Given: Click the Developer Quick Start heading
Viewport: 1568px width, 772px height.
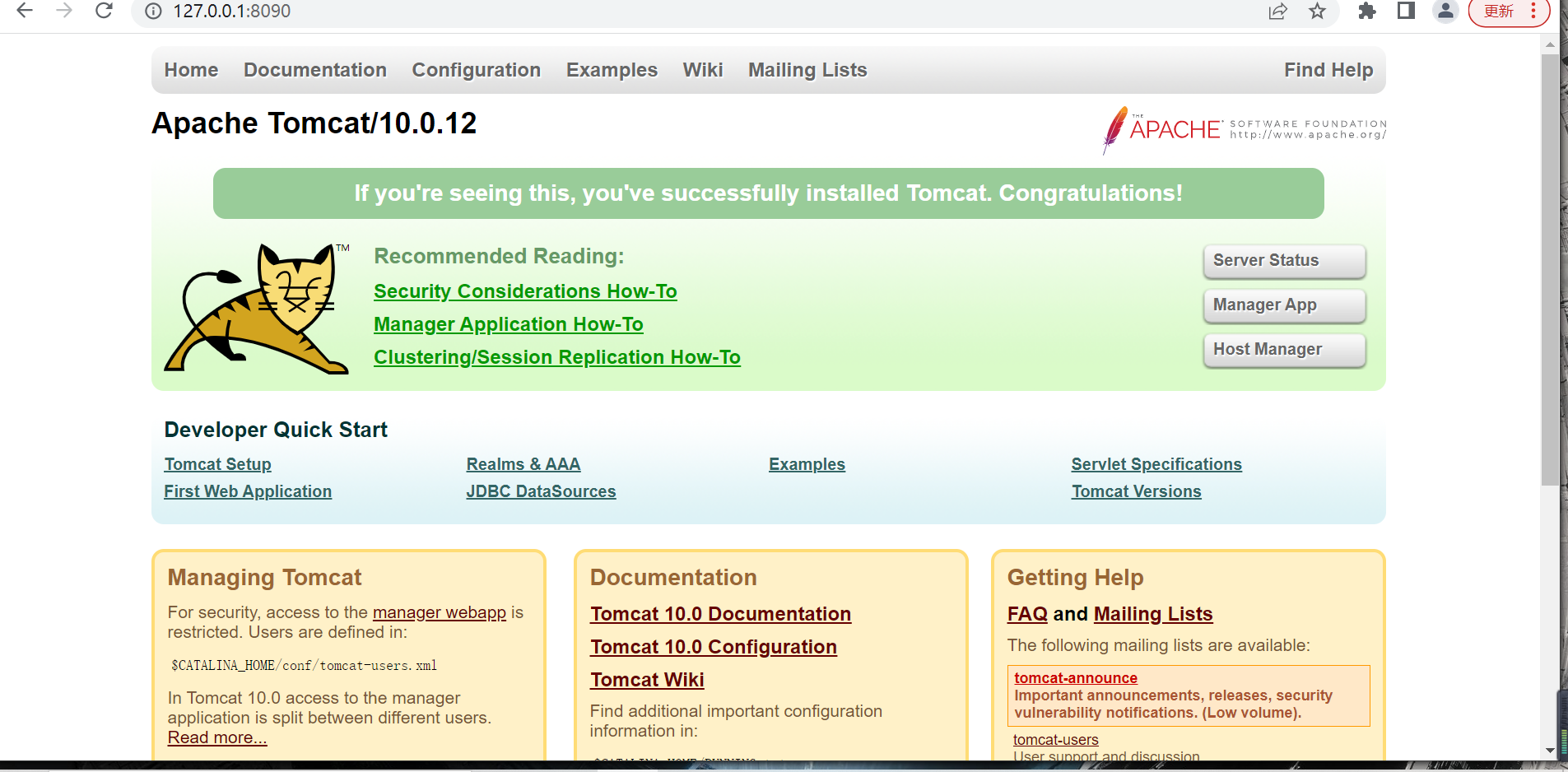Looking at the screenshot, I should (276, 430).
